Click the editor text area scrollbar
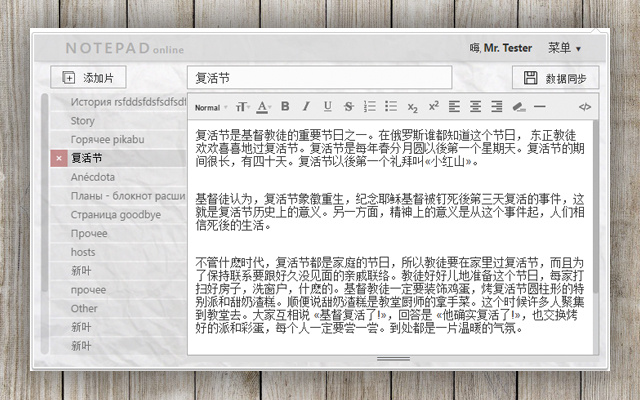This screenshot has height=400, width=640. coord(596,206)
